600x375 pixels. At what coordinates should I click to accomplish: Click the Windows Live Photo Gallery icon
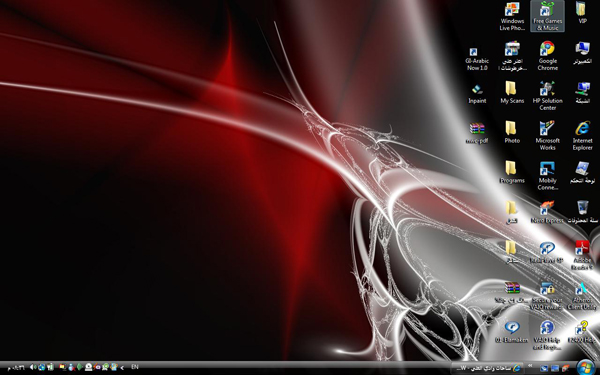(x=512, y=16)
